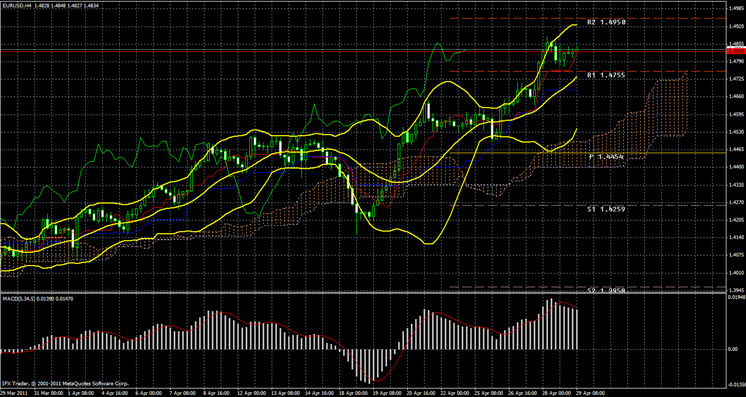
Task: Click the 1.4790 price scale value
Action: pyautogui.click(x=736, y=61)
